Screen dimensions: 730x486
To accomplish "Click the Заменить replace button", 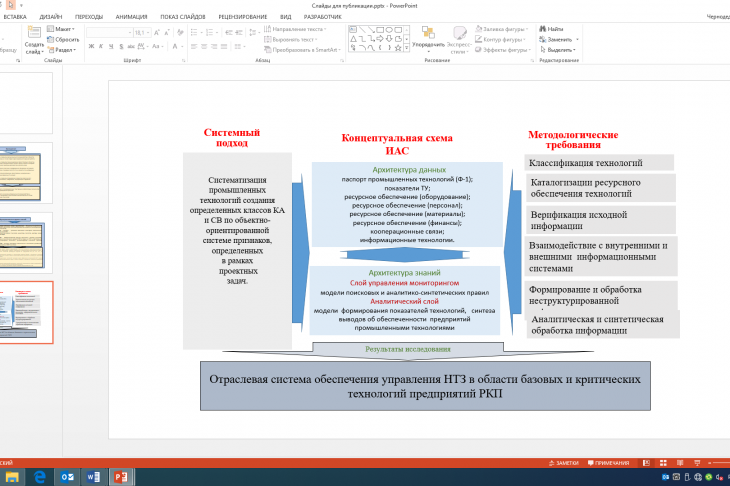I will (x=559, y=40).
